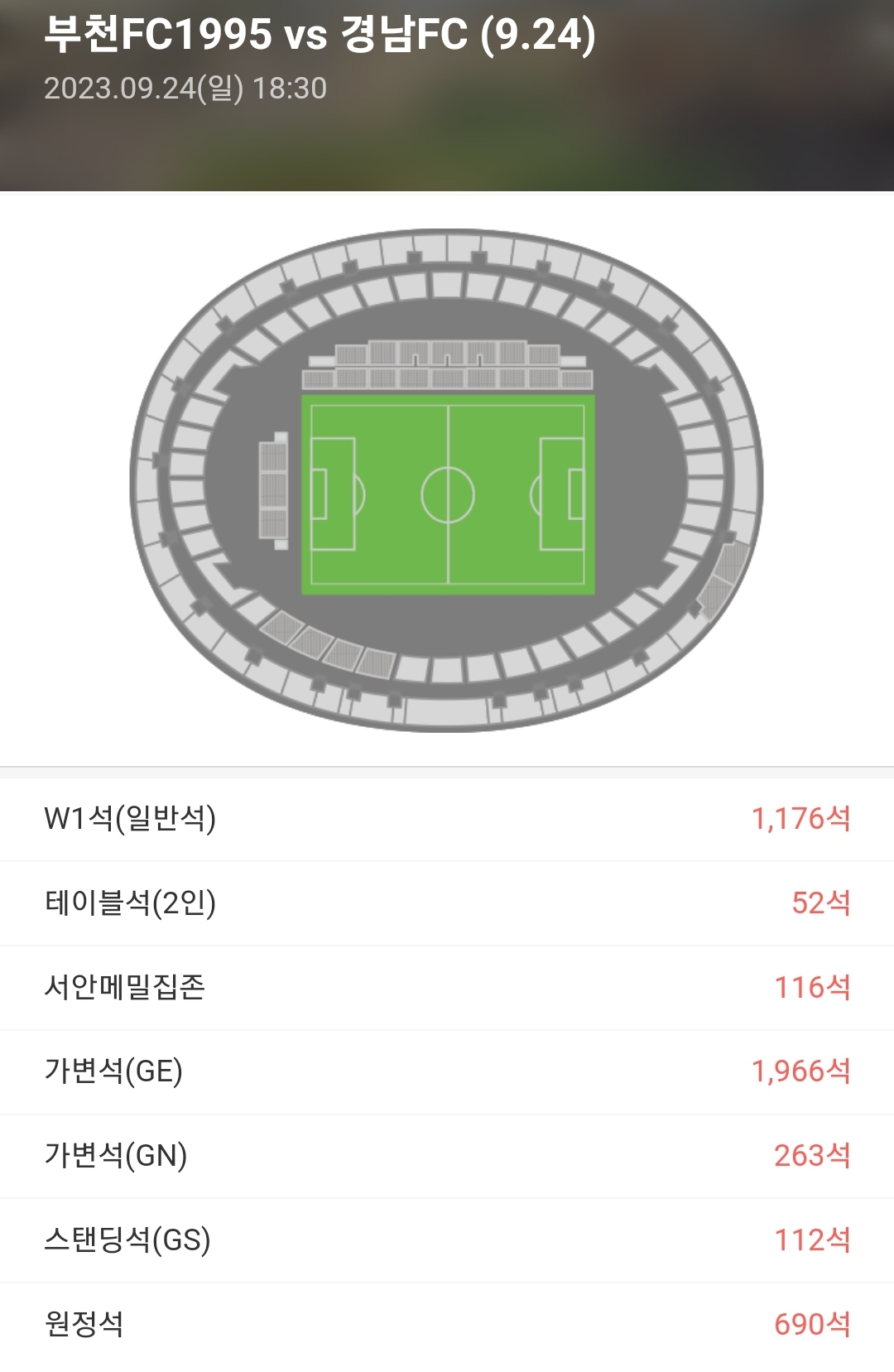Click the center circle of the pitch

click(x=448, y=494)
